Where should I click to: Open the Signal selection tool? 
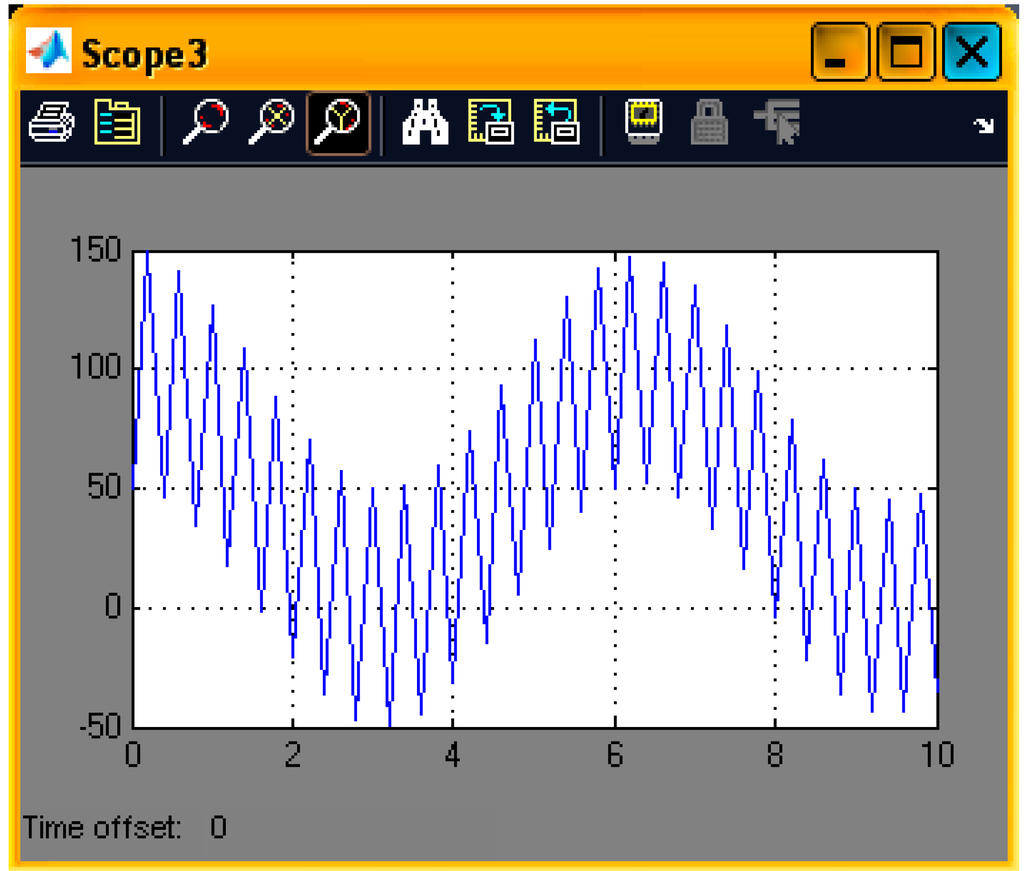777,124
